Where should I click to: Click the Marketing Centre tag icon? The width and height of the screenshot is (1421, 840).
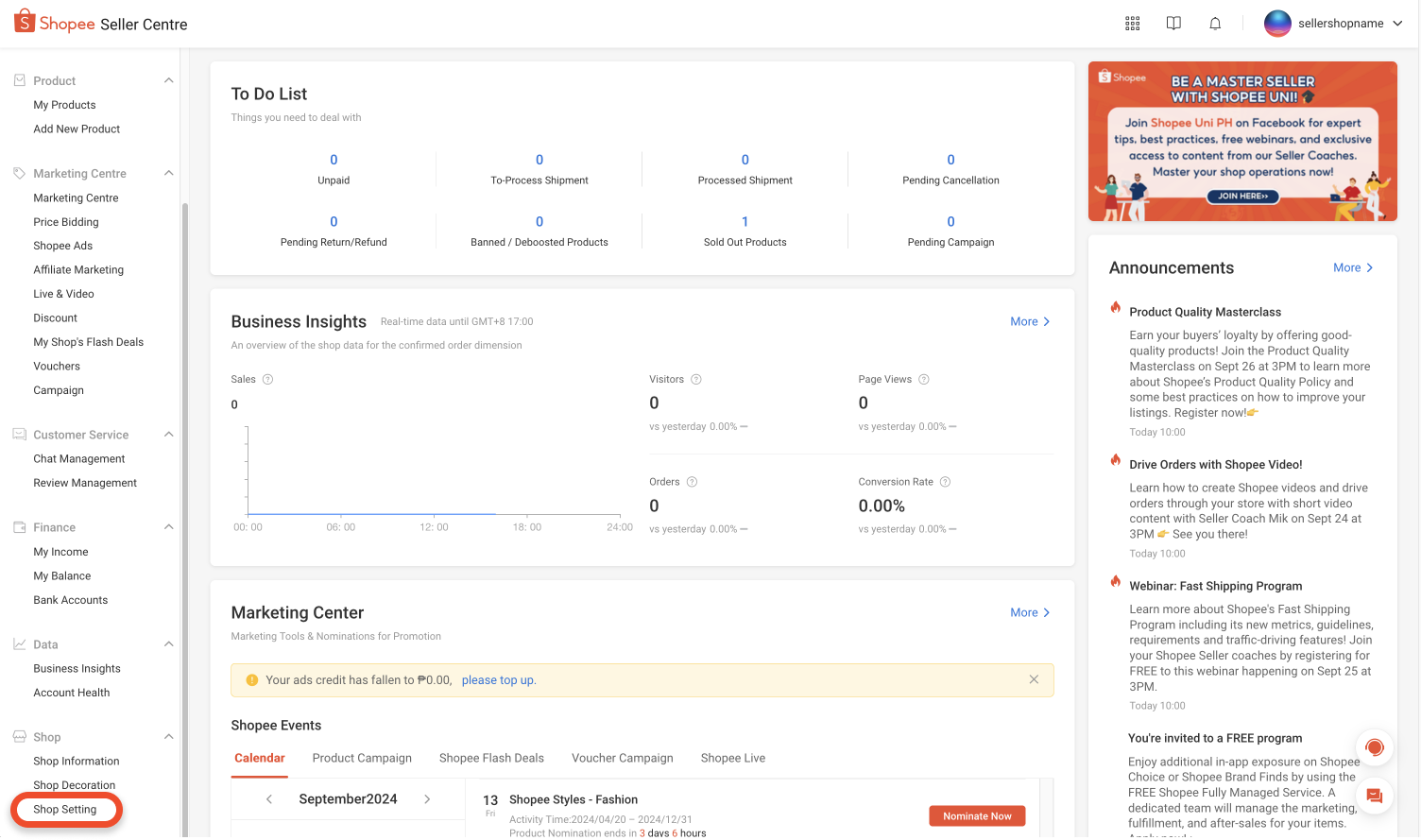(21, 173)
